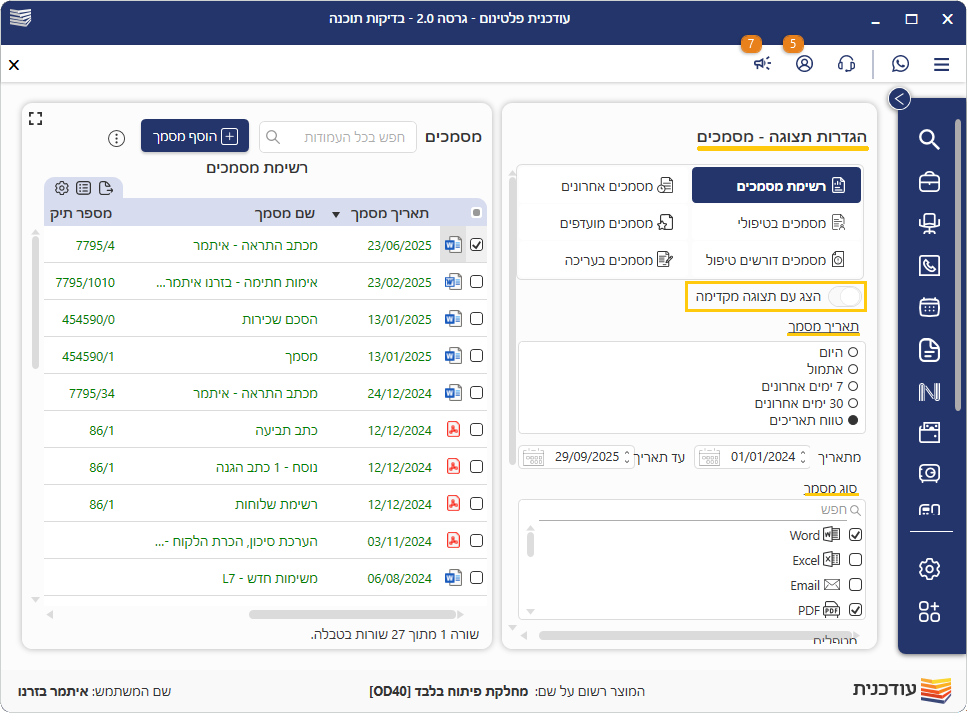This screenshot has height=713, width=967.
Task: Open the user profile icon
Action: pos(804,64)
